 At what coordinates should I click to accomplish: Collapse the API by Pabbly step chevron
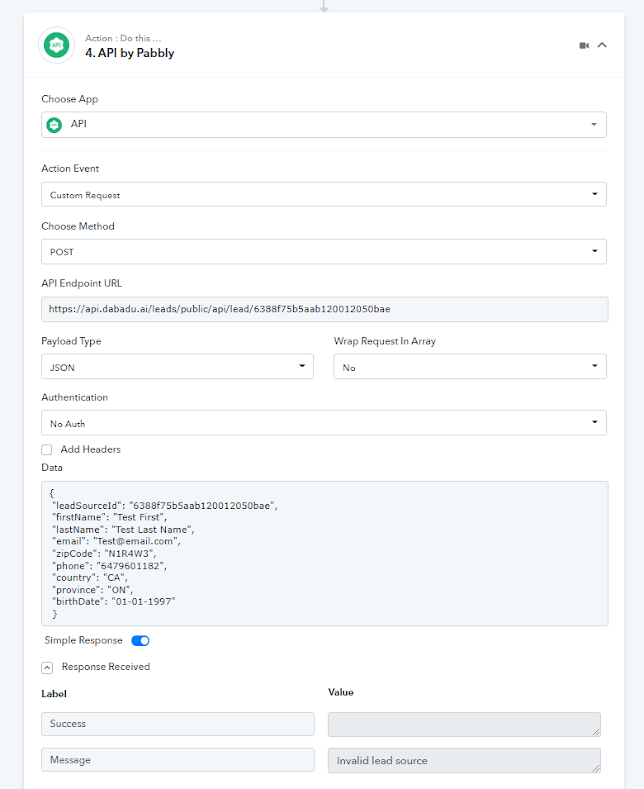(602, 45)
